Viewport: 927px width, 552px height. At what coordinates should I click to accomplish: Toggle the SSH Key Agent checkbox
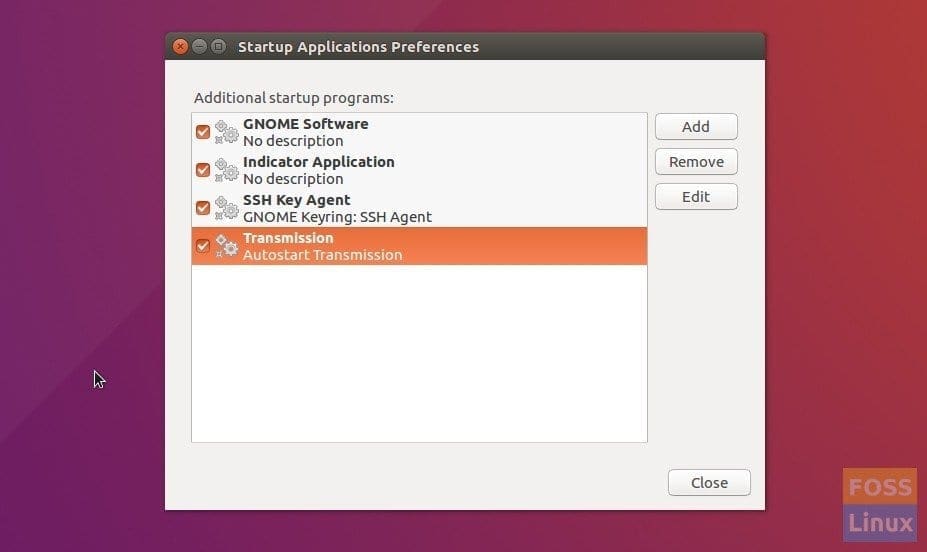click(203, 208)
